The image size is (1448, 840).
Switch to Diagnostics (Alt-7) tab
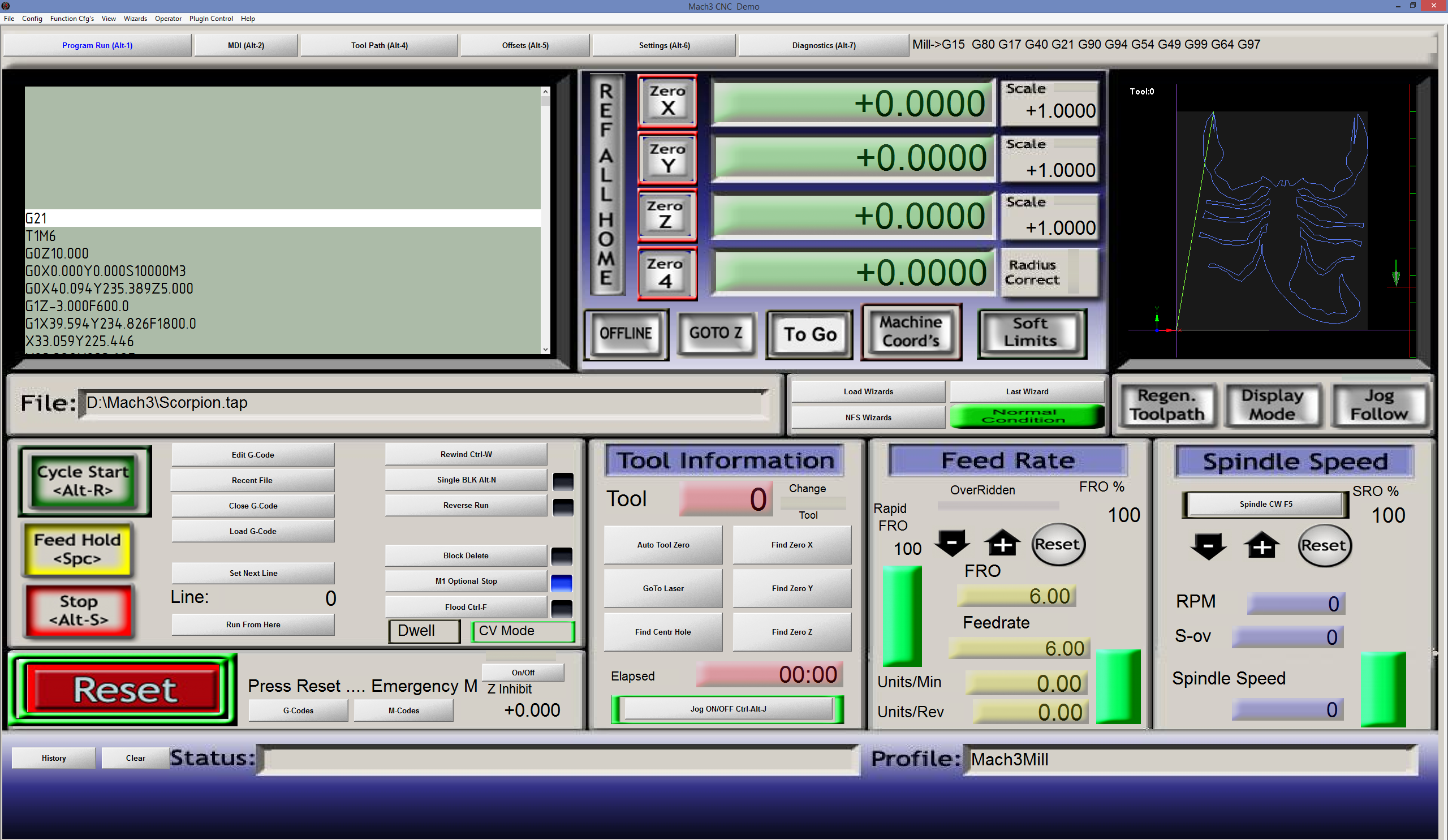coord(824,45)
